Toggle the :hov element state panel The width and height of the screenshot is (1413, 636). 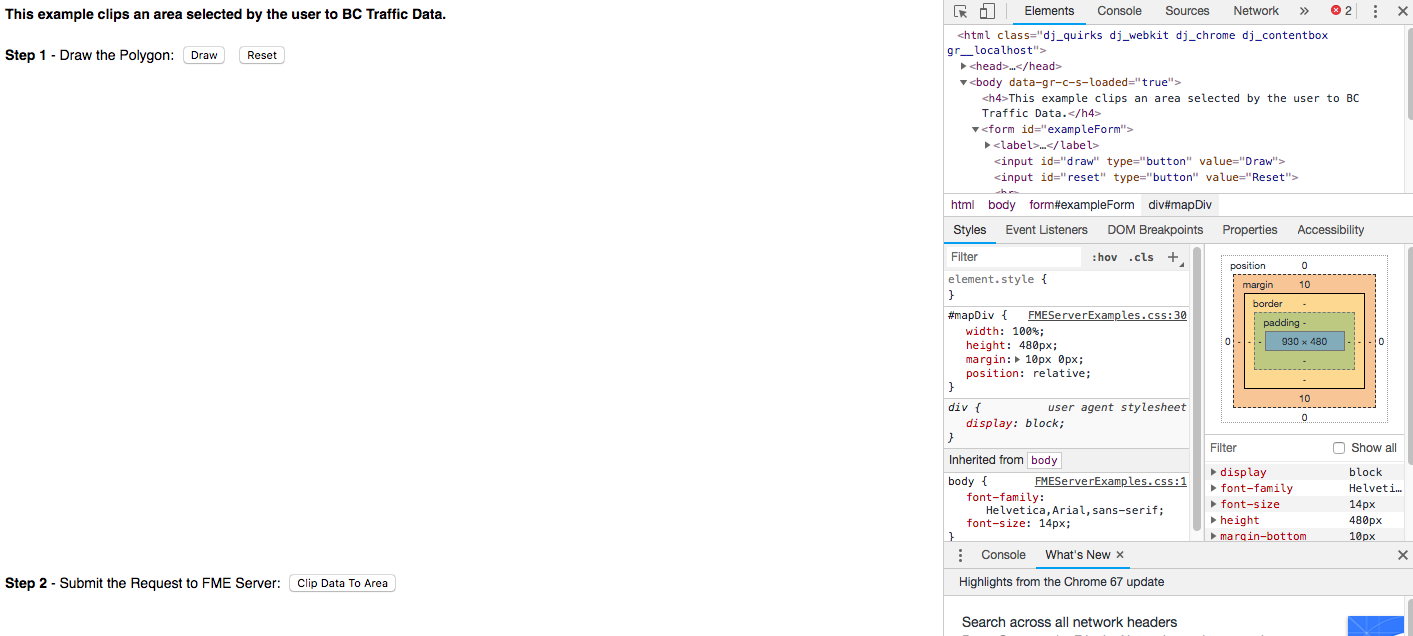(1105, 257)
